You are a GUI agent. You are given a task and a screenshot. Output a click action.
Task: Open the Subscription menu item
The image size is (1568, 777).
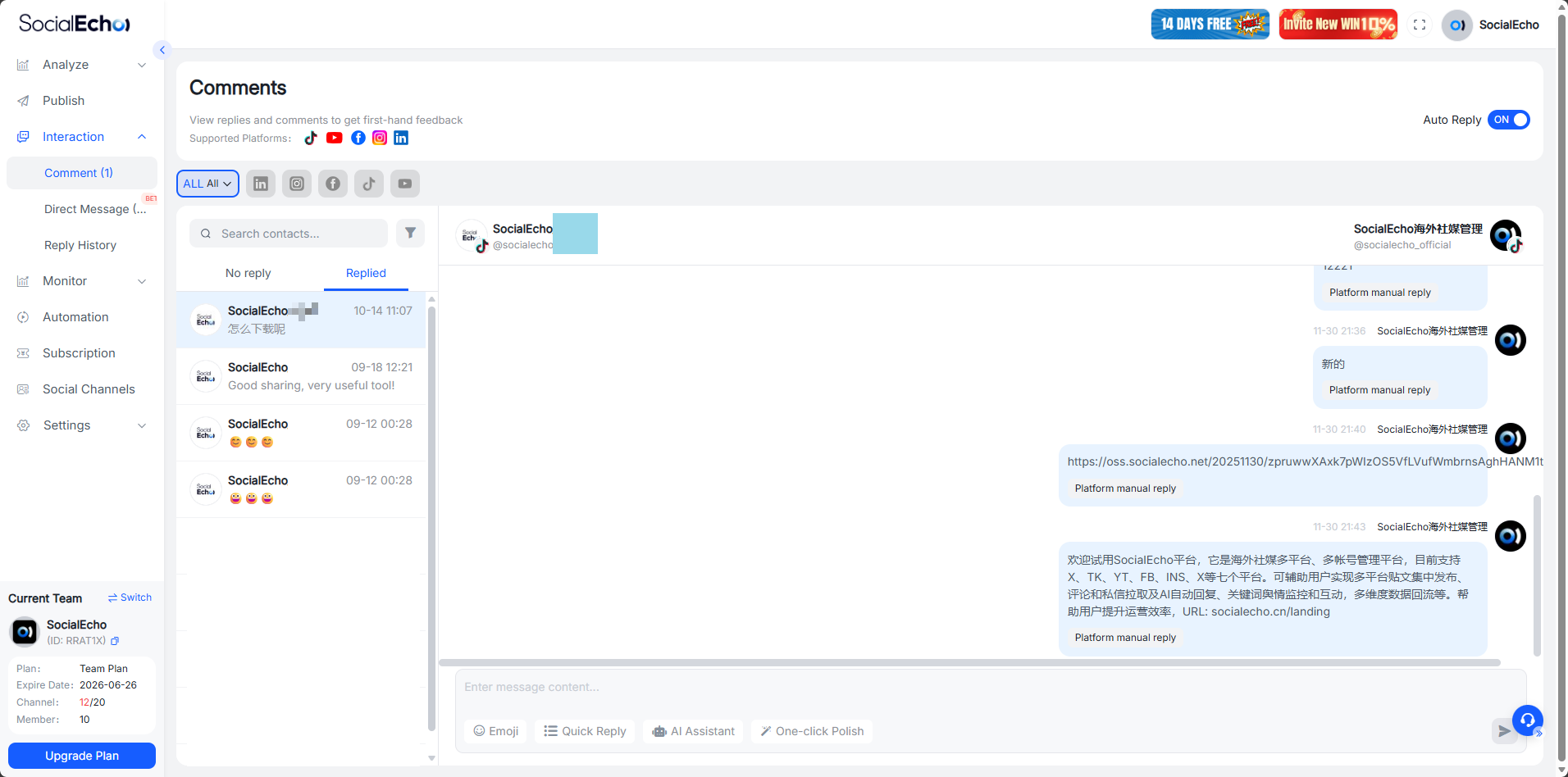[x=82, y=353]
